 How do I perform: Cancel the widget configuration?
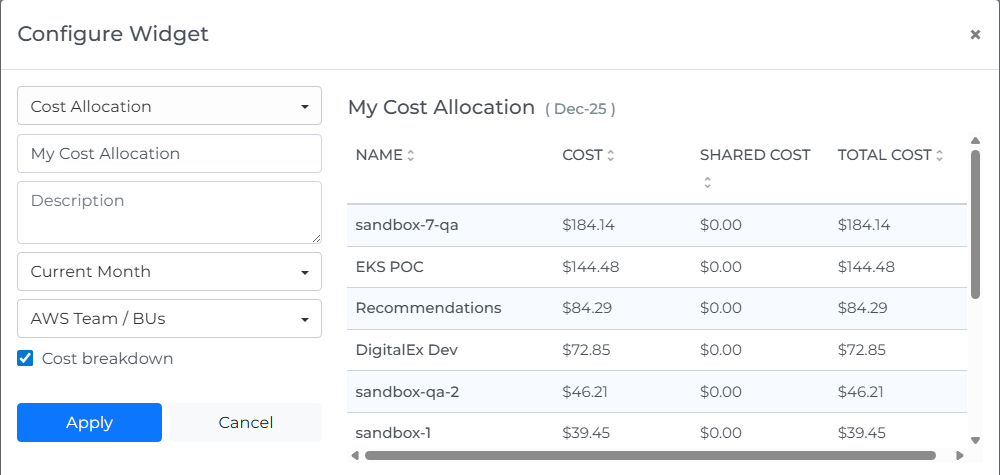coord(245,422)
